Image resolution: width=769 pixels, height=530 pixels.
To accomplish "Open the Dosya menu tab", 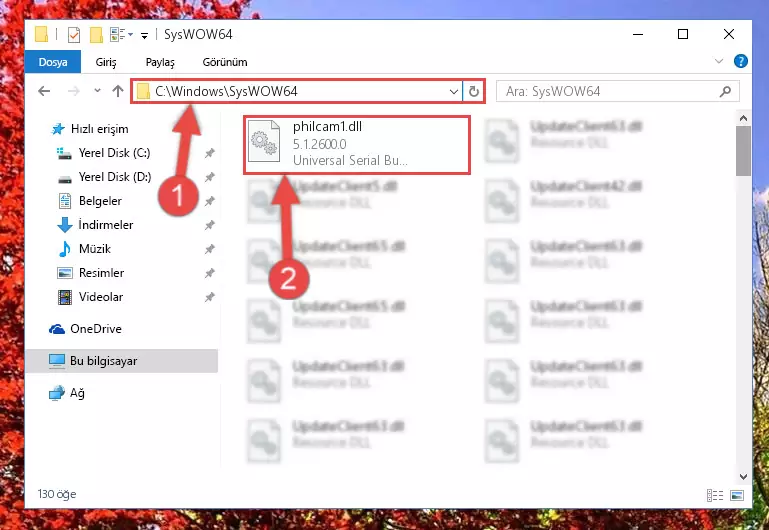I will point(53,62).
